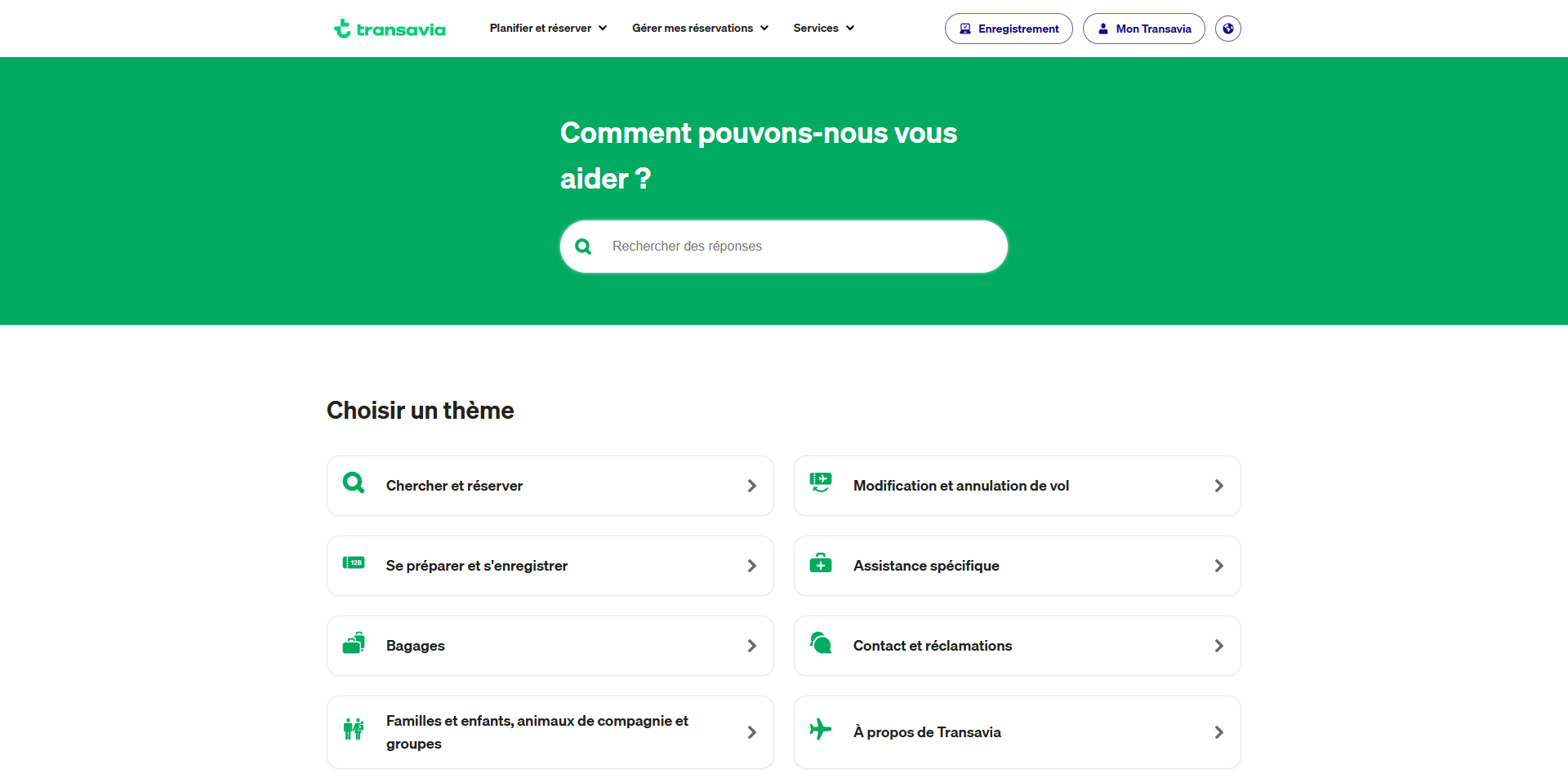The image size is (1568, 778).
Task: Click the magnifier icon in search bar
Action: [583, 247]
